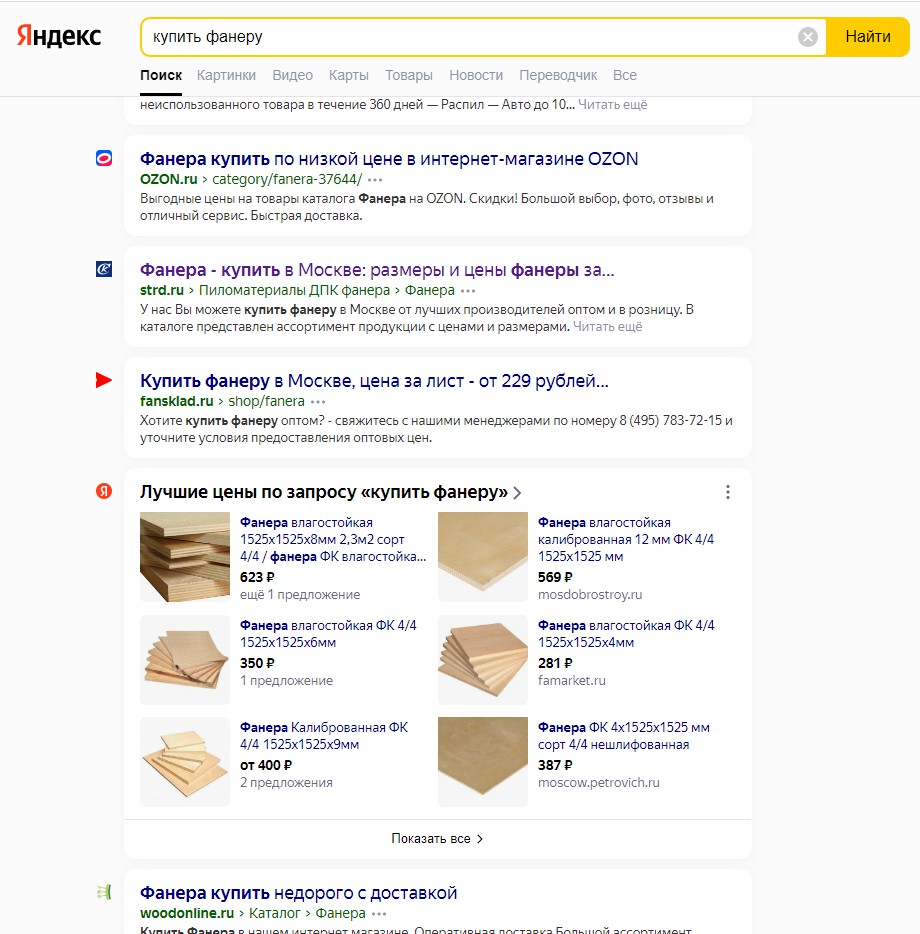
Task: Select the Поиск tab
Action: (161, 76)
